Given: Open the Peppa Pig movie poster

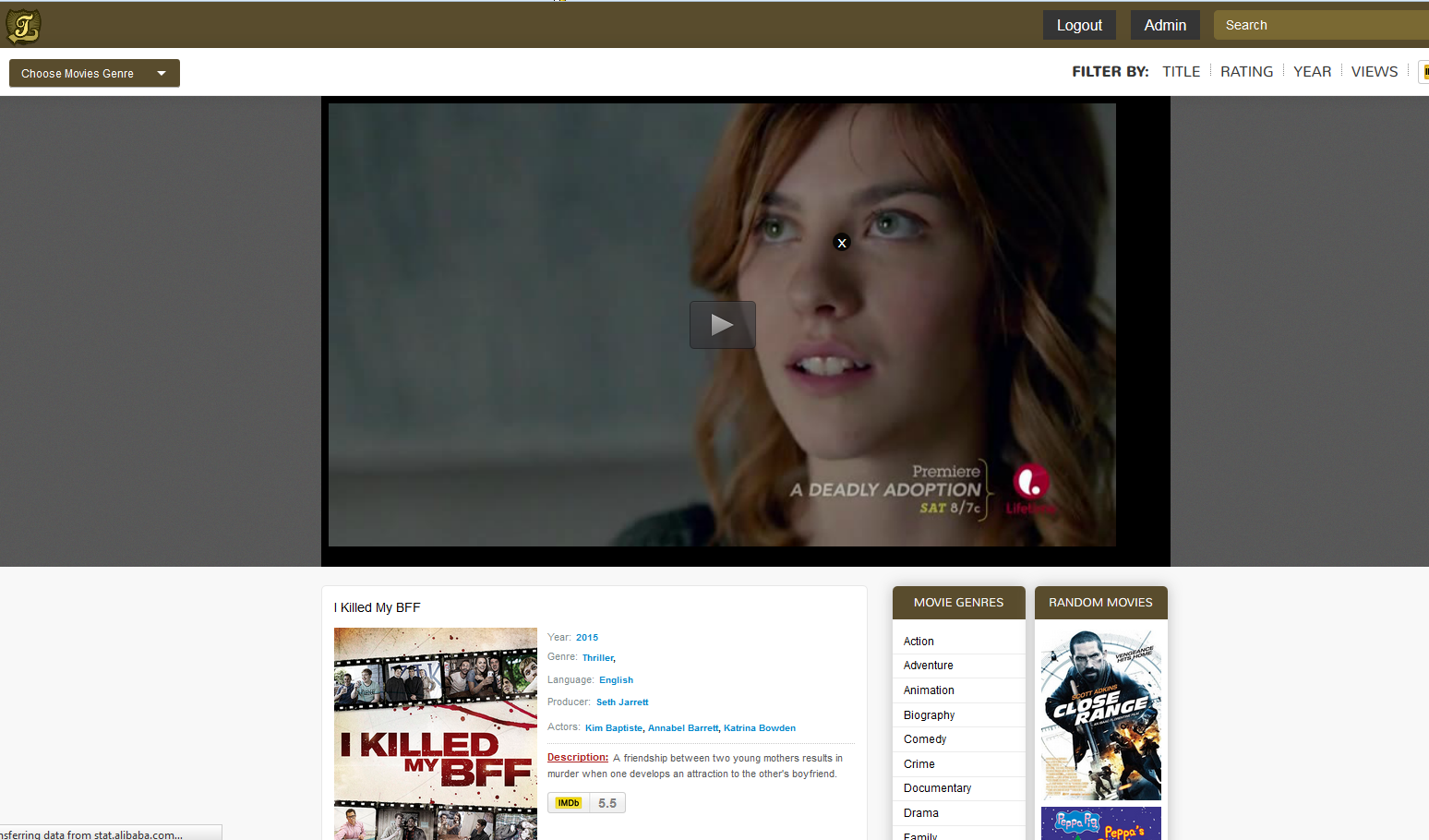Looking at the screenshot, I should (x=1101, y=823).
